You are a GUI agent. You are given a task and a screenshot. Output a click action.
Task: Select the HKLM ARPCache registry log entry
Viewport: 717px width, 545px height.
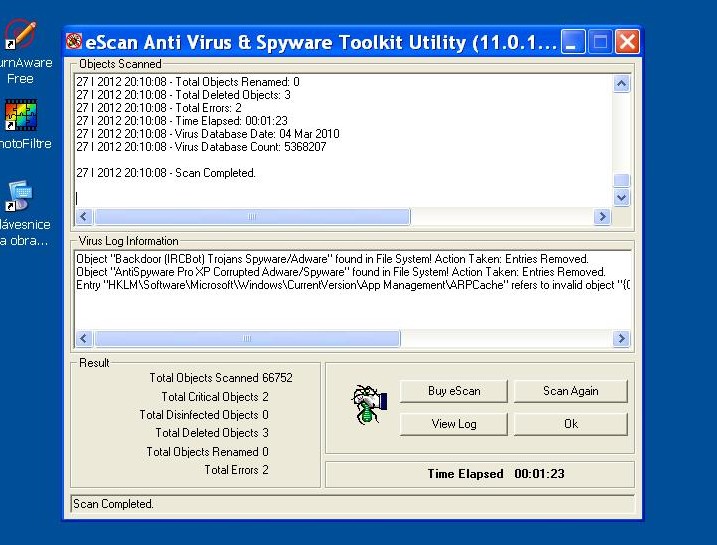coord(353,285)
